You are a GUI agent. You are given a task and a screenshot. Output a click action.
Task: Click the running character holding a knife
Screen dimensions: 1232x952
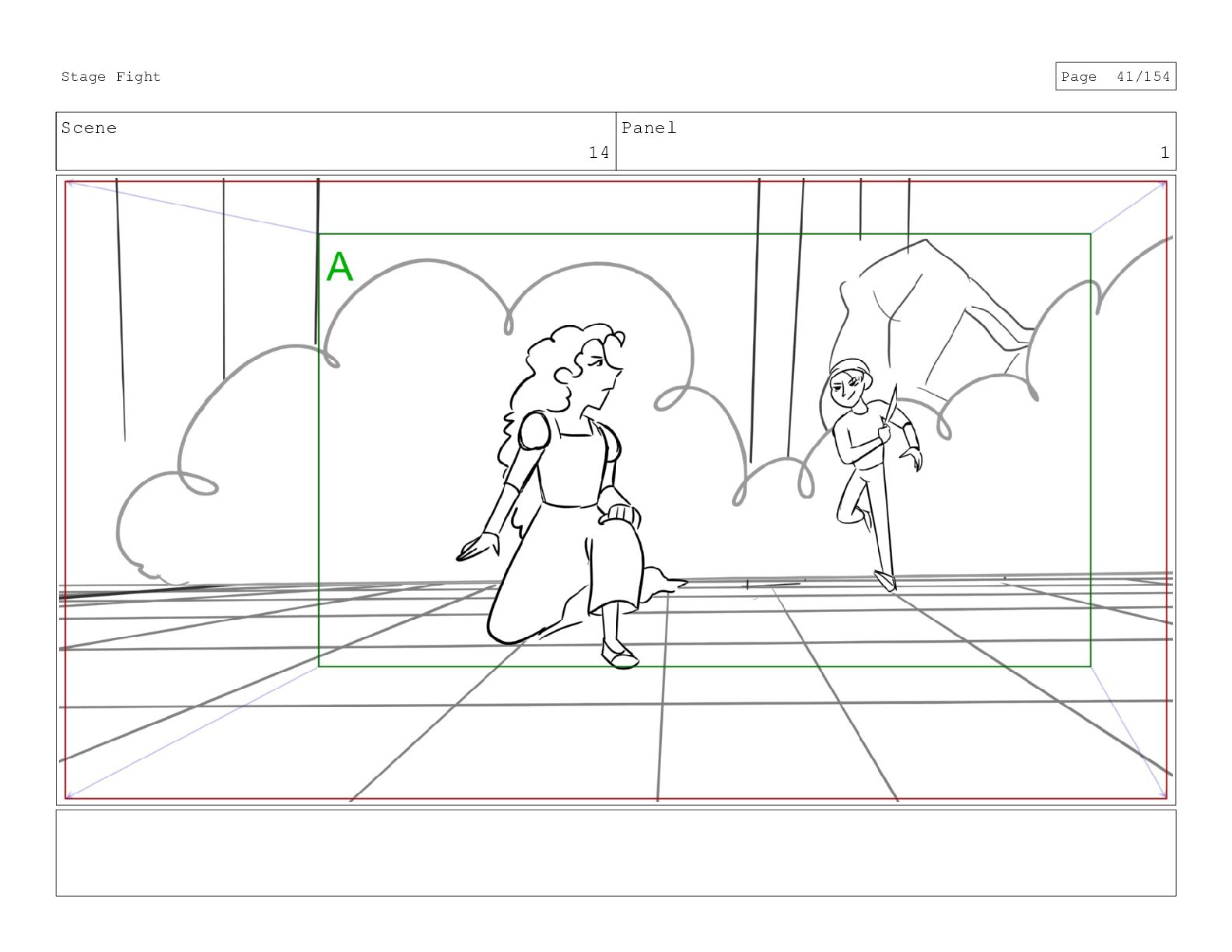[873, 474]
